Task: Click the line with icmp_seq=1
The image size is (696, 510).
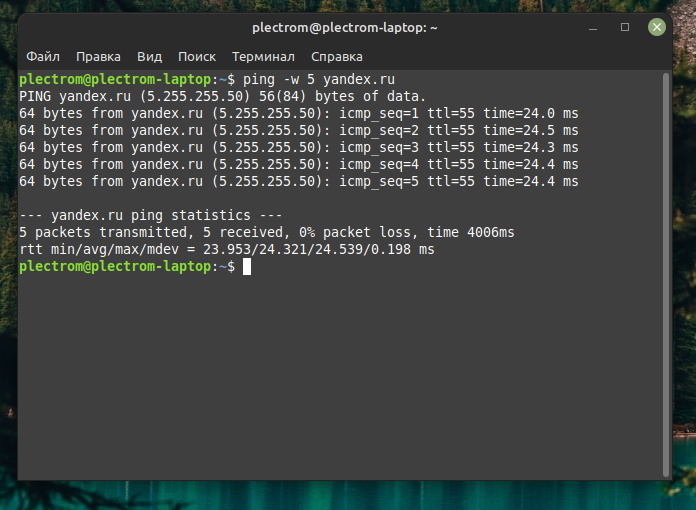Action: [x=299, y=113]
